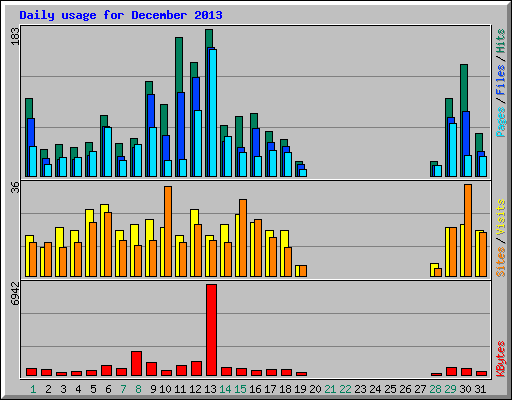The image size is (512, 400).
Task: Click day label '31' on the x-axis
Action: [x=480, y=389]
